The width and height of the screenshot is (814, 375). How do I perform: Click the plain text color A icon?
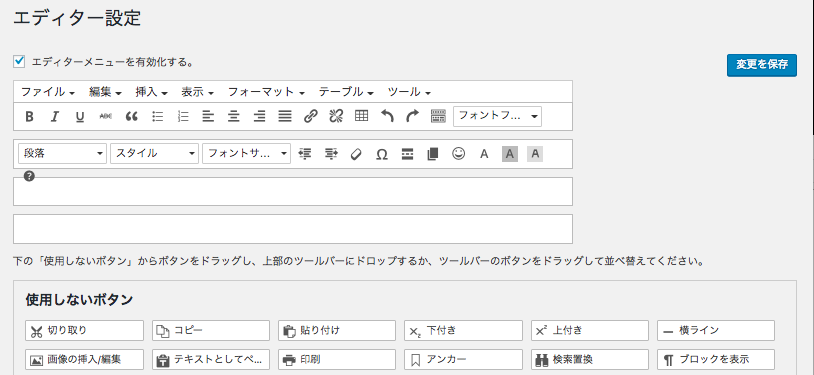484,154
